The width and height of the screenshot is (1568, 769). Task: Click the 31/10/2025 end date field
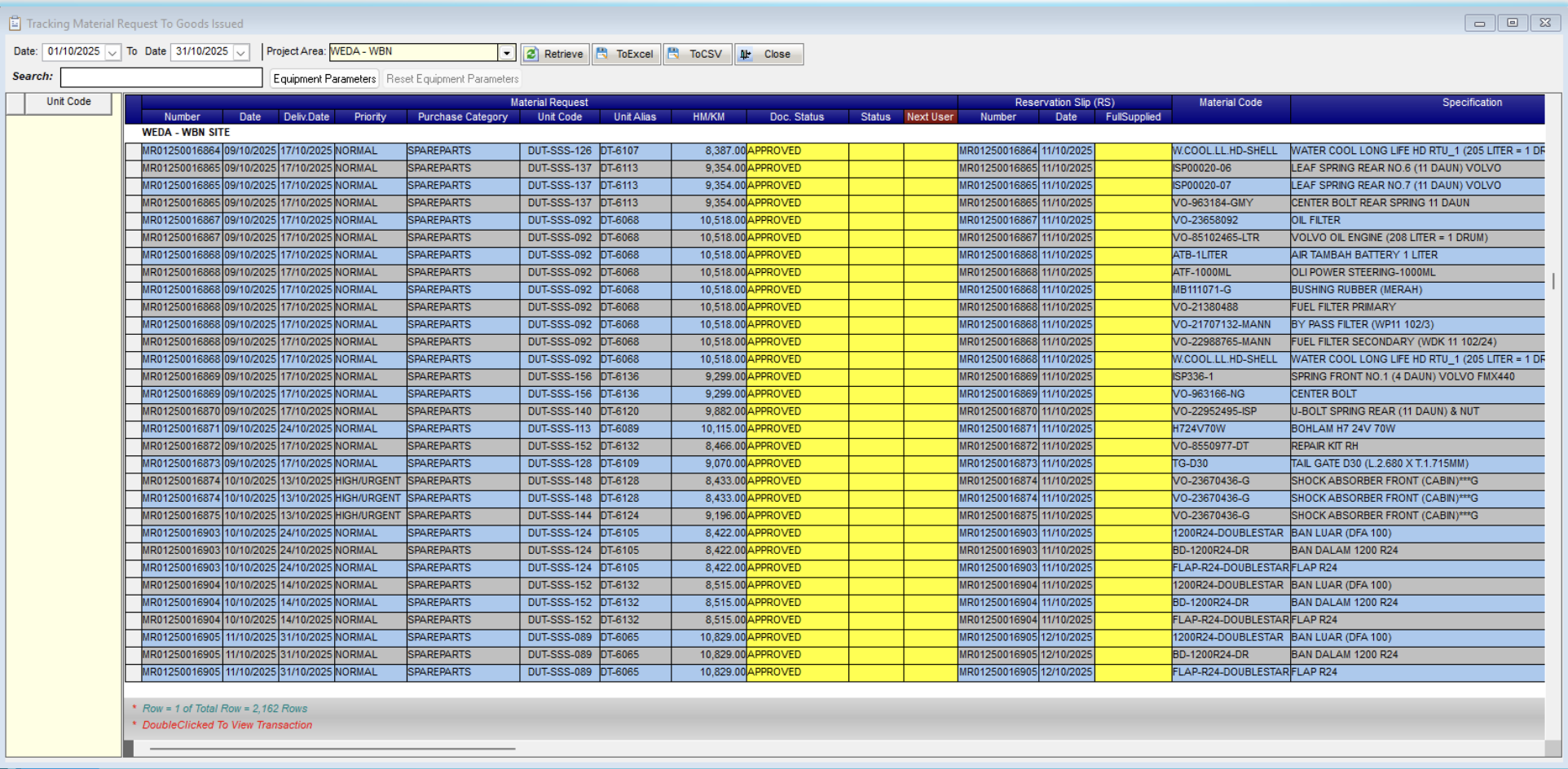[202, 52]
